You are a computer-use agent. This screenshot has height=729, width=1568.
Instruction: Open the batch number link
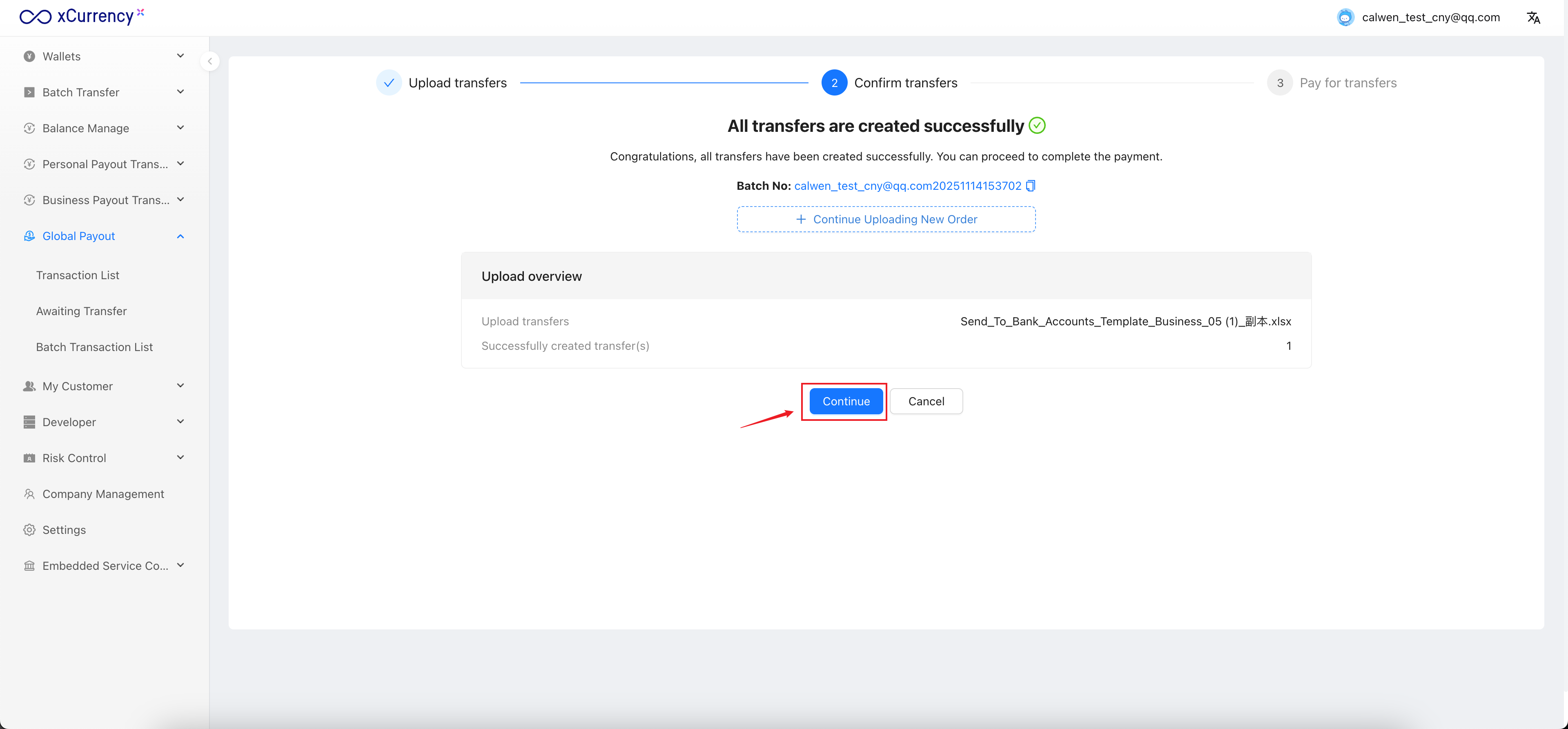pos(907,186)
